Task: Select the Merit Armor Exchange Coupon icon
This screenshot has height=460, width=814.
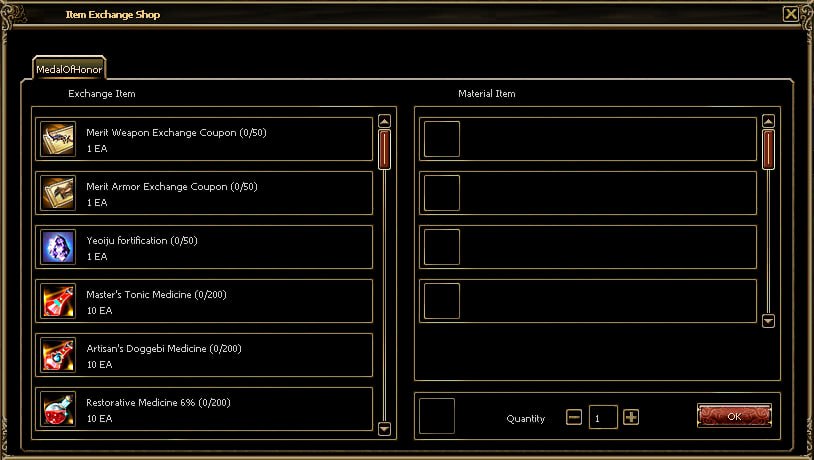Action: (x=58, y=193)
